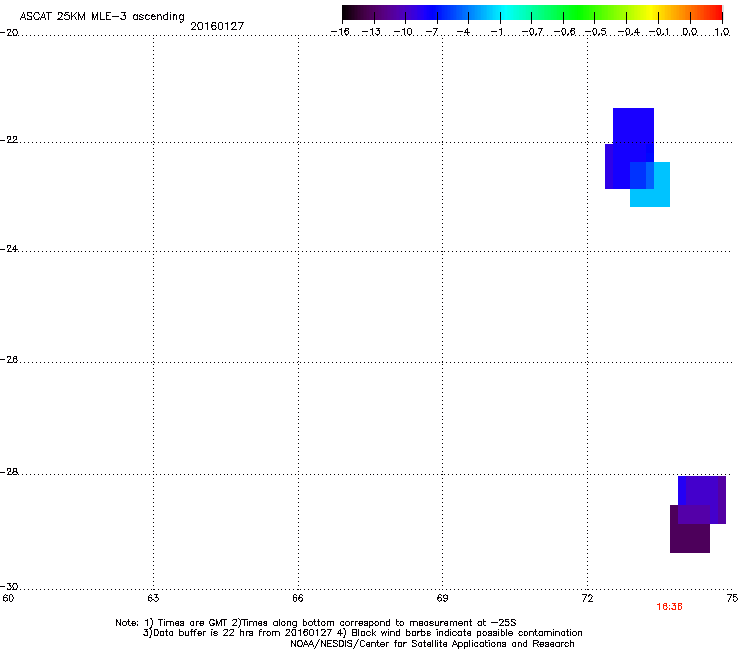
Task: Click the plot title 'ASCAT 25KM MLE-3 ascending'
Action: point(102,17)
